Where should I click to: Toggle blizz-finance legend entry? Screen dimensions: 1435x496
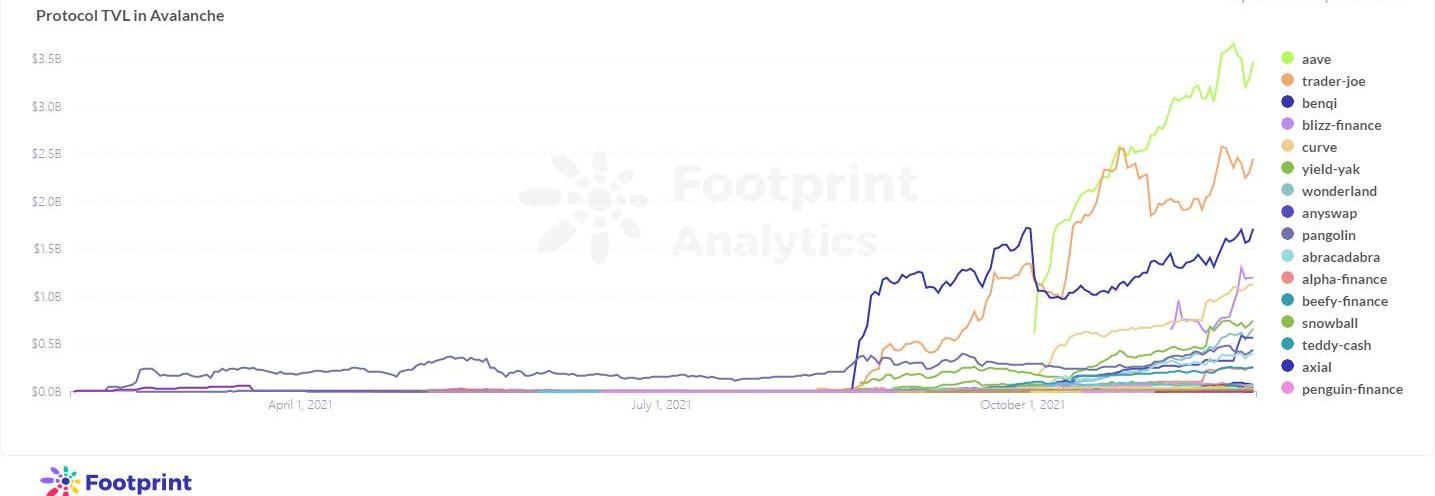click(x=1341, y=125)
